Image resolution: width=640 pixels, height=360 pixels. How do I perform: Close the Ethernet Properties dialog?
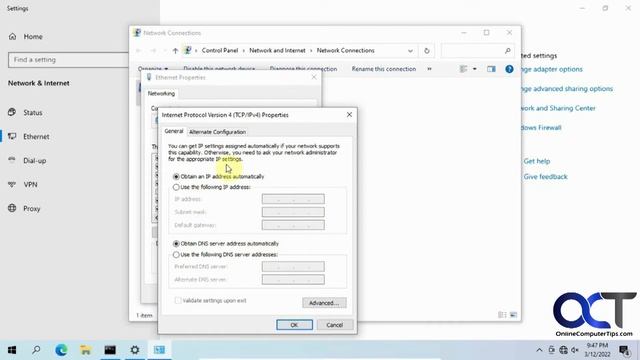[x=314, y=77]
